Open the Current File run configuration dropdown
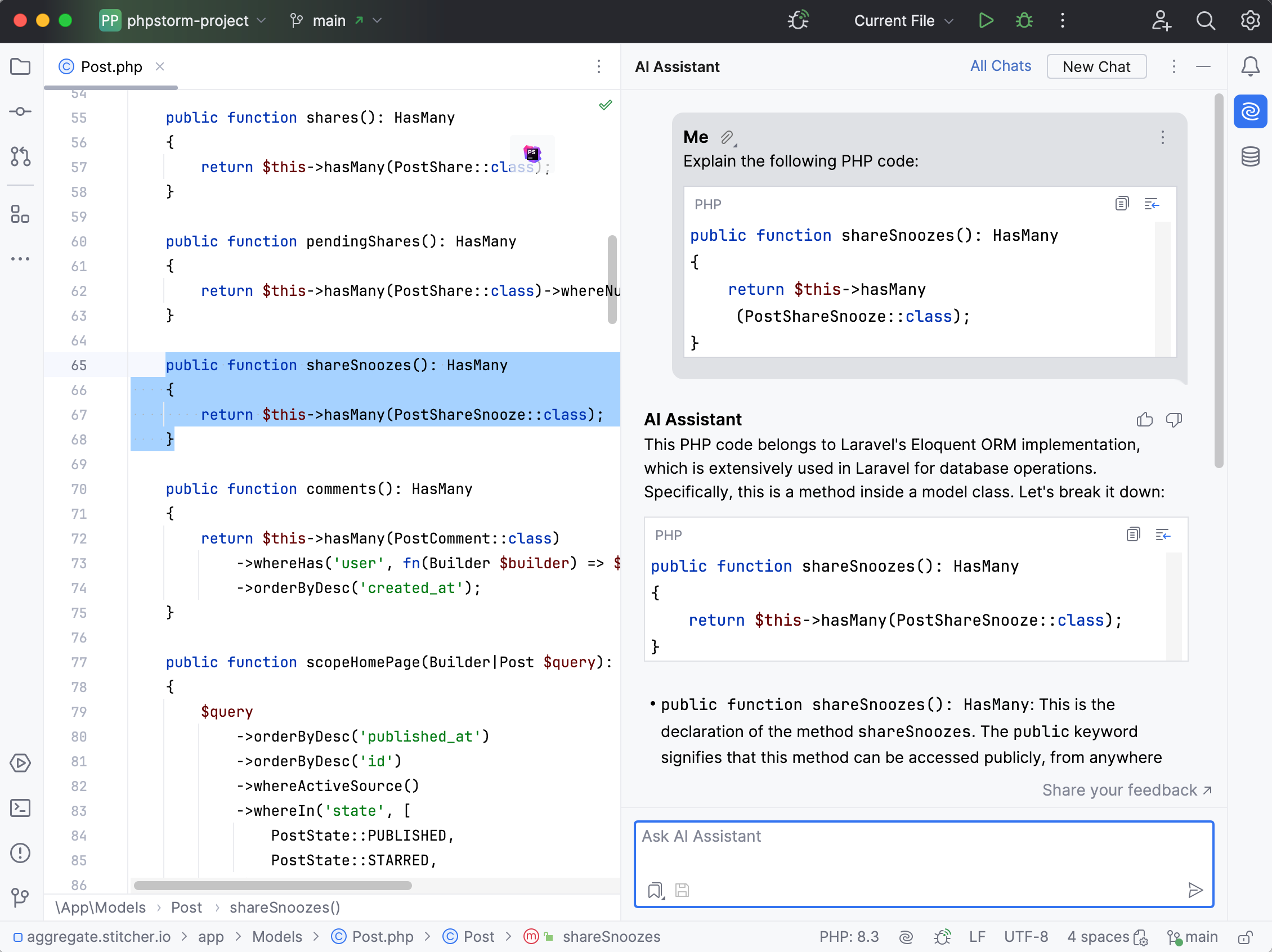The height and width of the screenshot is (952, 1272). [903, 21]
